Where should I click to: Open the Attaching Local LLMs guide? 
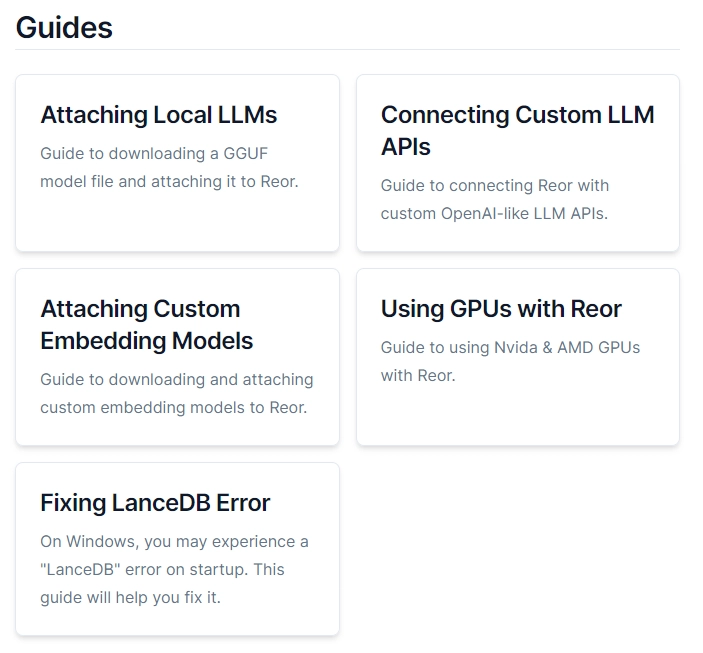point(158,115)
